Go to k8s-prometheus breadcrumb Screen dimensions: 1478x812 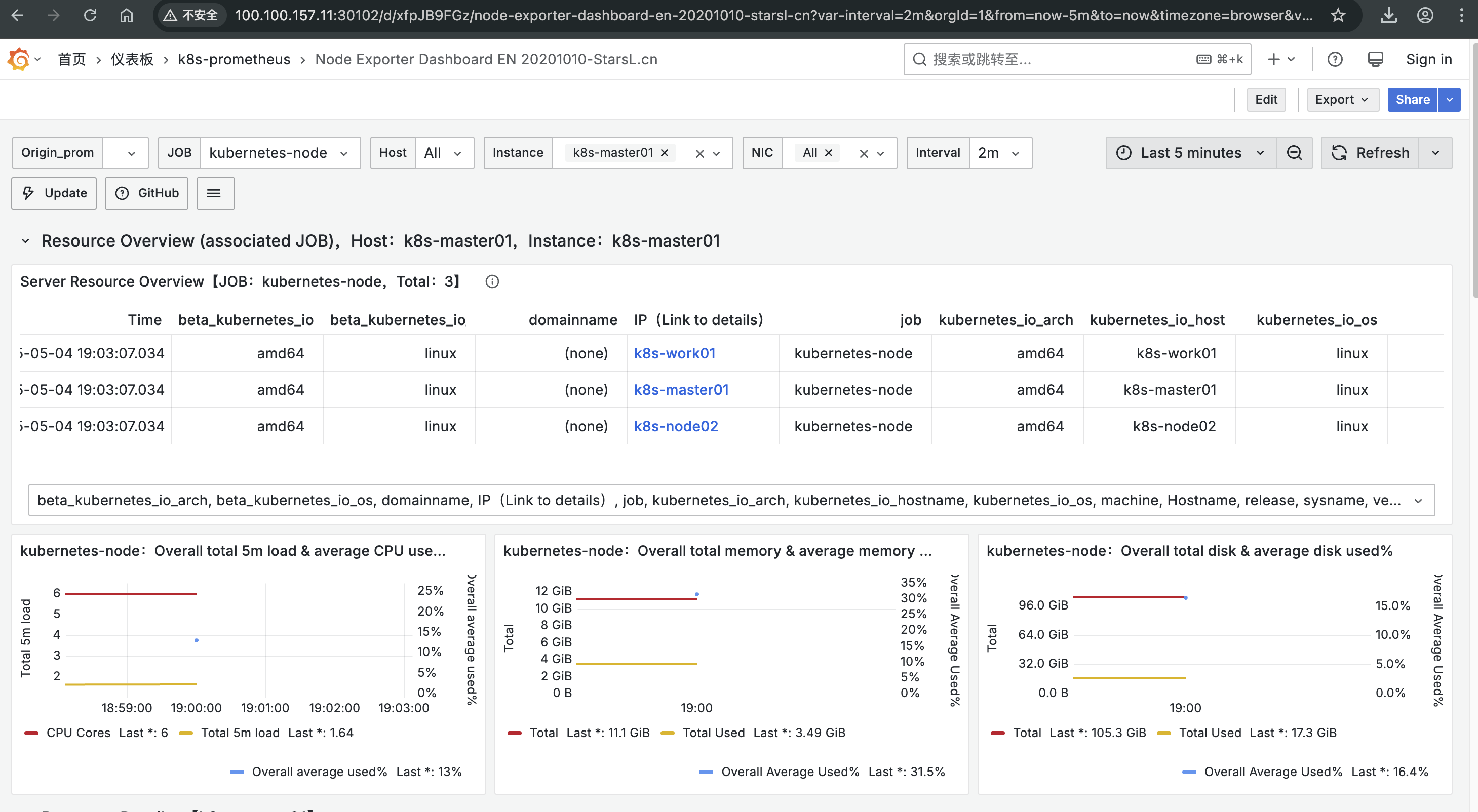pyautogui.click(x=234, y=59)
